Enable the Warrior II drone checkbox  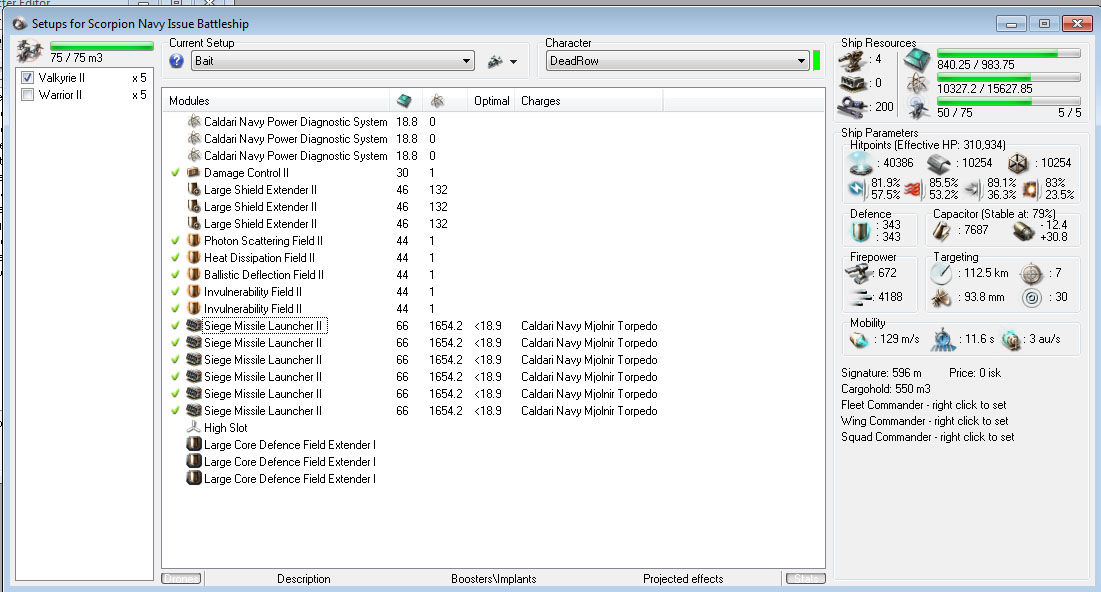27,95
